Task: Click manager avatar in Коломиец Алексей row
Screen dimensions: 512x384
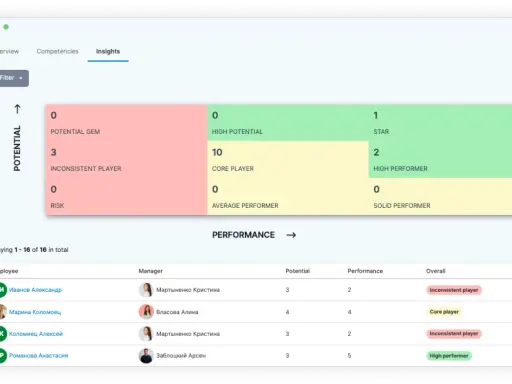Action: coord(146,334)
